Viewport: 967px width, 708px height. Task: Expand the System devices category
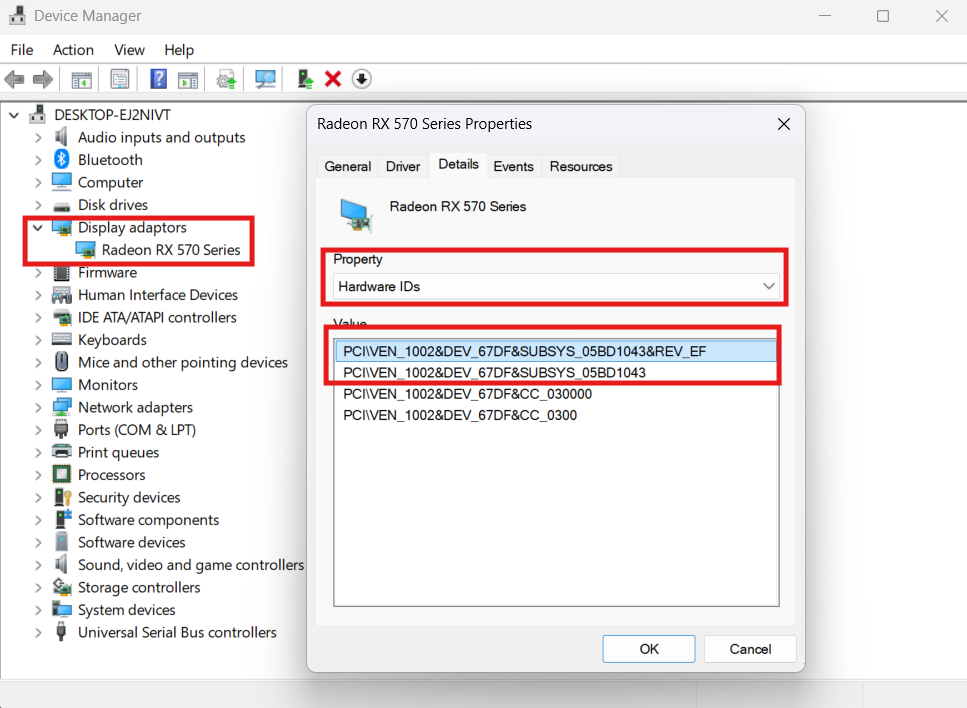pyautogui.click(x=38, y=610)
